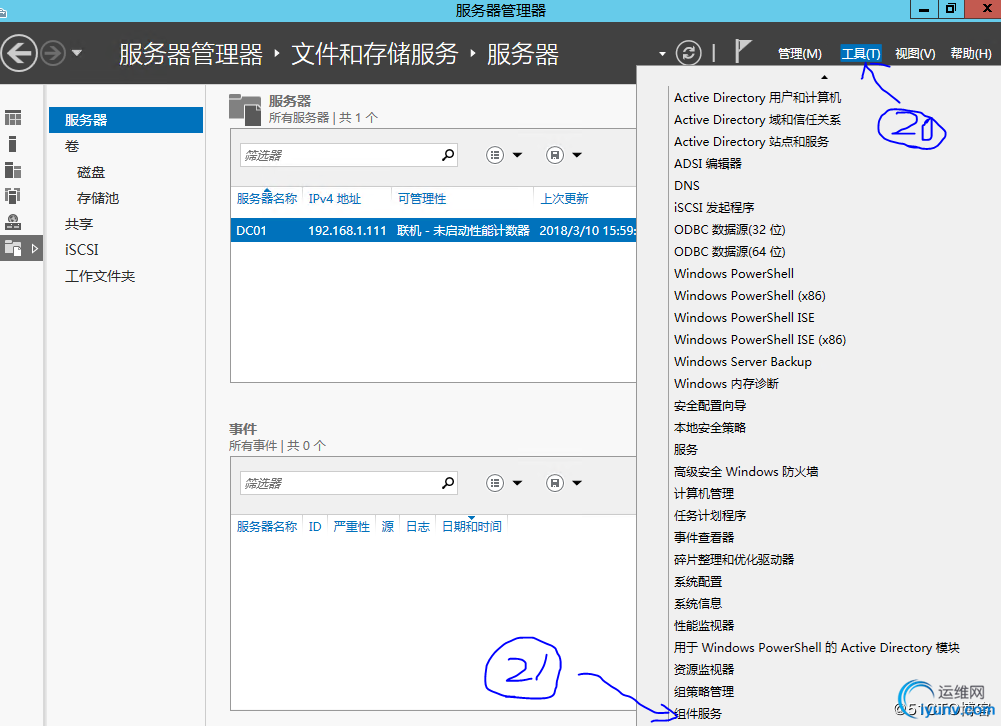Refresh Server Manager with refresh icon
Screen dimensions: 1001x726
click(688, 53)
